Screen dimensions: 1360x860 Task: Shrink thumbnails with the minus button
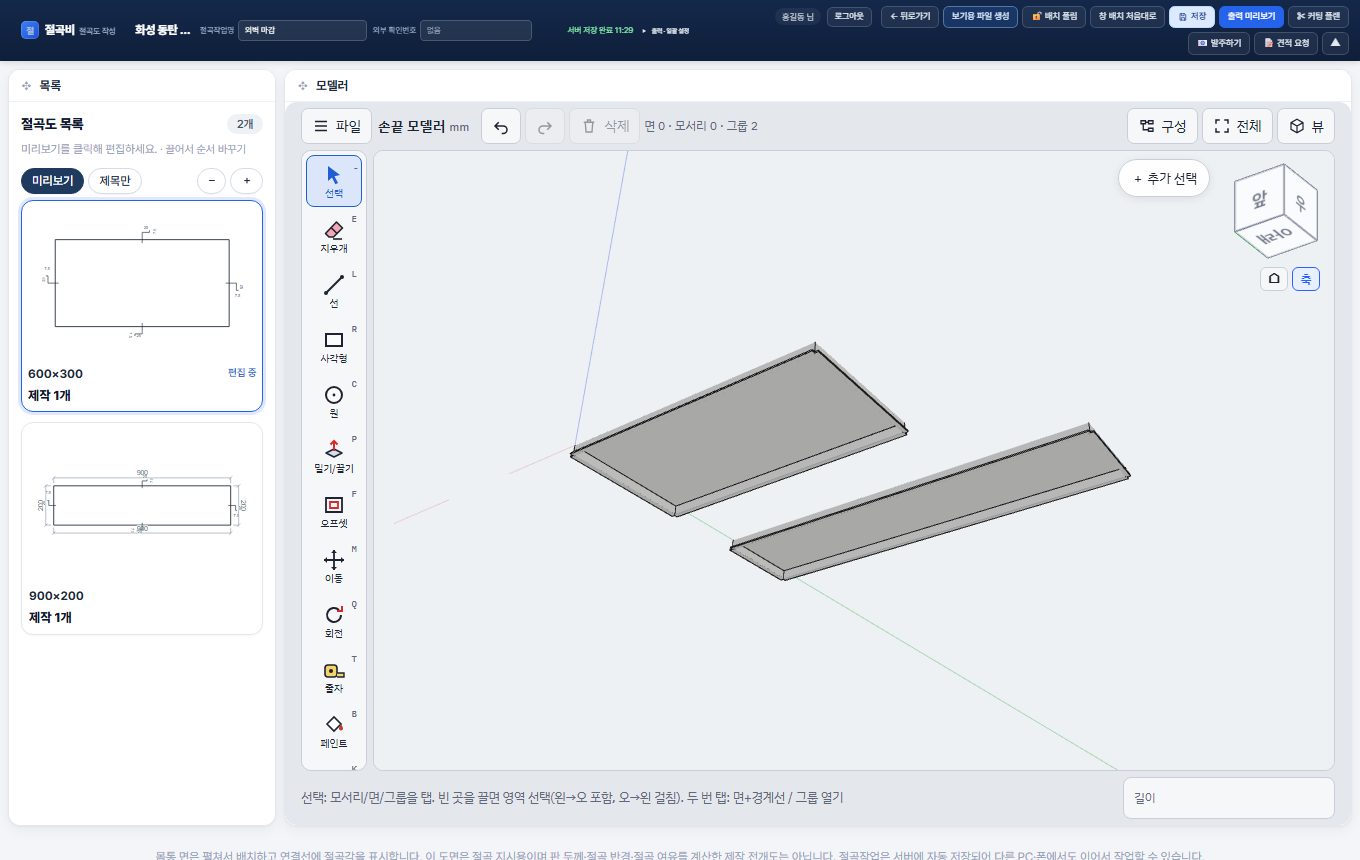pyautogui.click(x=211, y=181)
